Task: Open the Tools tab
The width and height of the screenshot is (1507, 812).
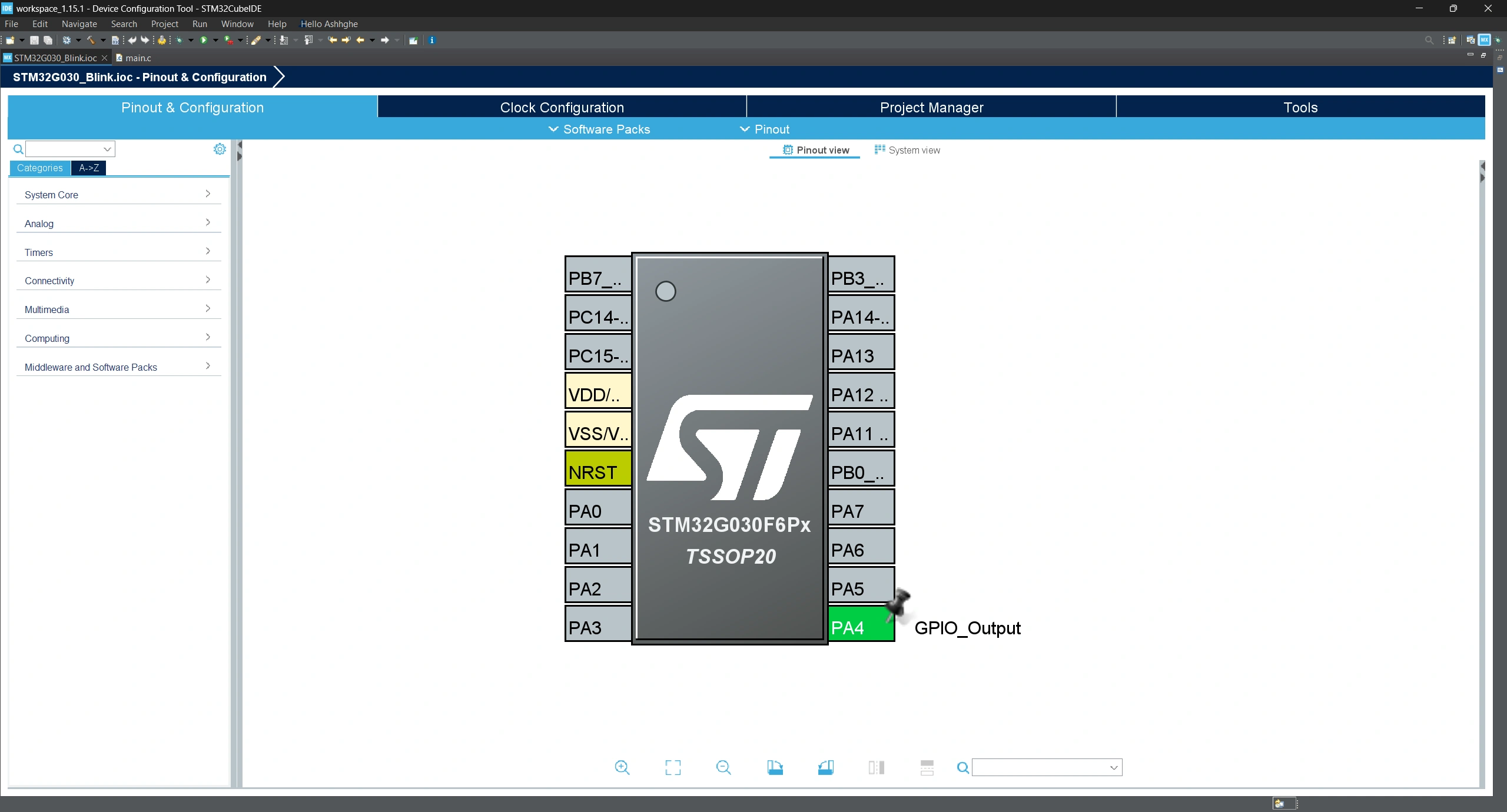Action: [x=1300, y=107]
